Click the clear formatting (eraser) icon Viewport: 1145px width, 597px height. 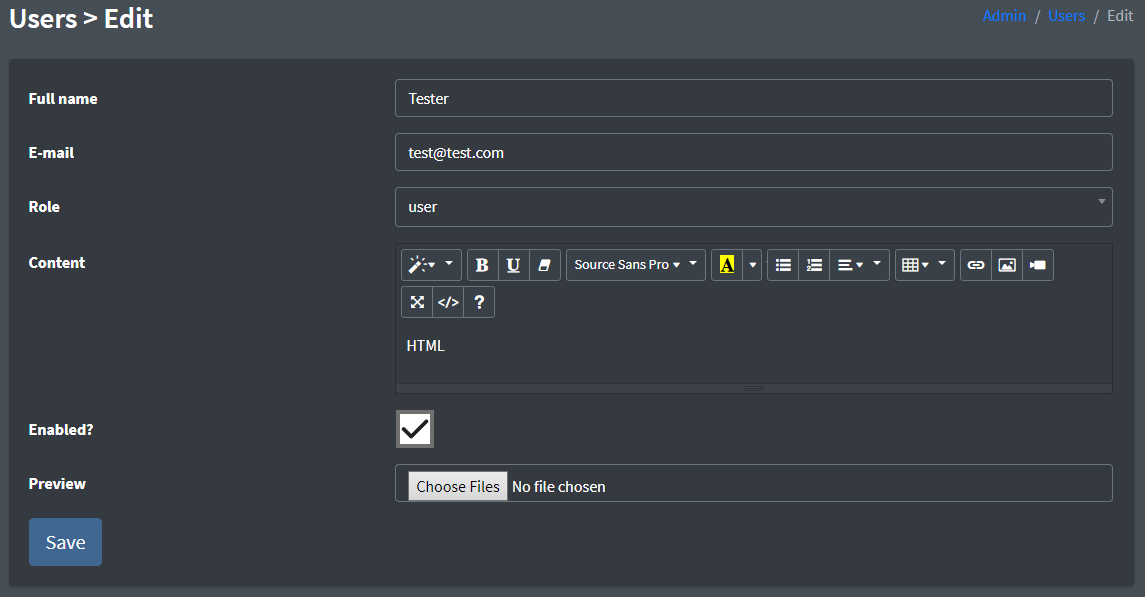coord(544,264)
